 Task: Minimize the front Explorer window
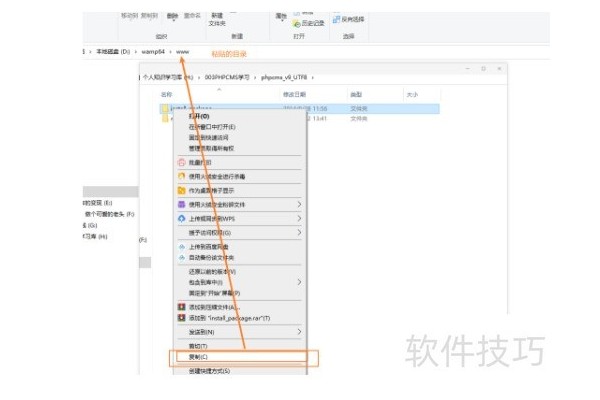click(468, 69)
